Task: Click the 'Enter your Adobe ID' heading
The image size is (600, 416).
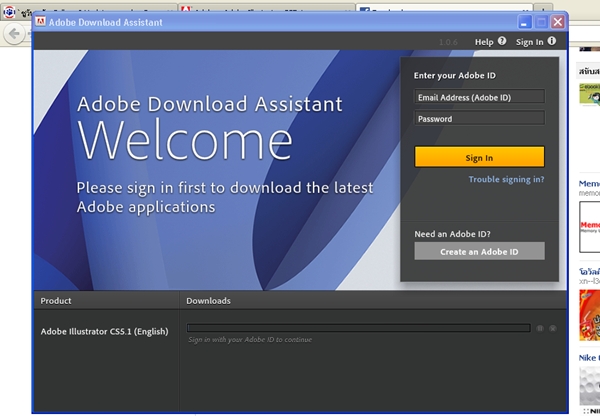Action: [x=455, y=75]
